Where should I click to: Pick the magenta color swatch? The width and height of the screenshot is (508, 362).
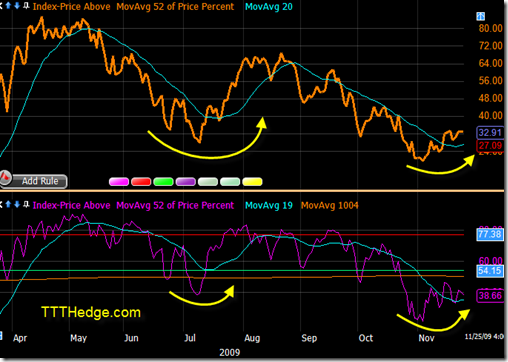(x=119, y=182)
